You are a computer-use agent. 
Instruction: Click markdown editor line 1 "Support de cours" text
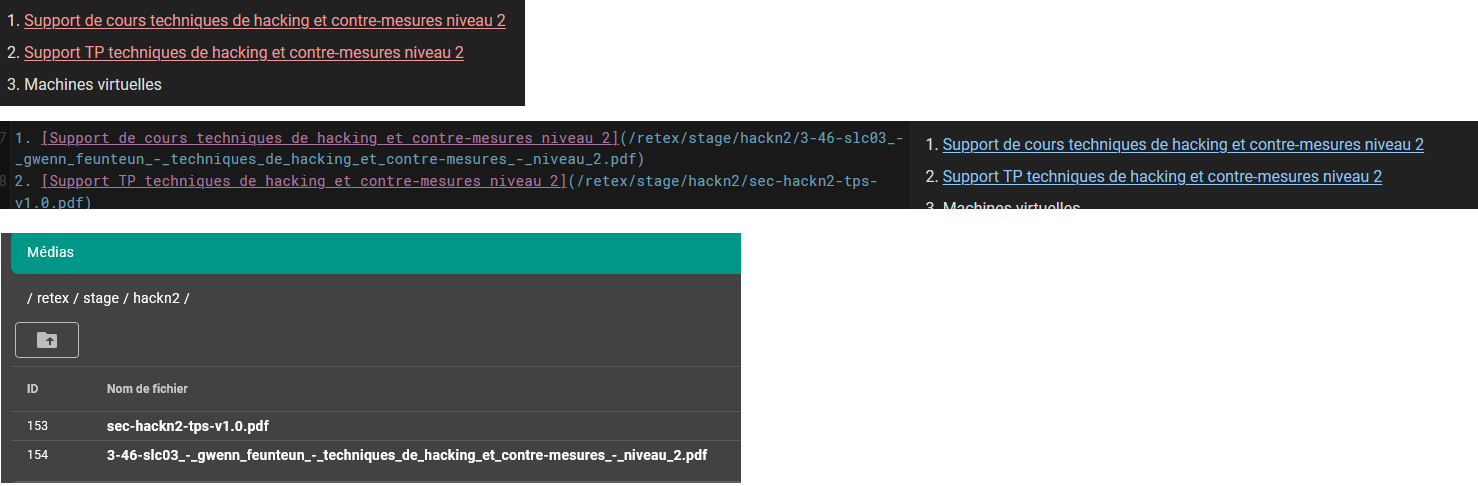coord(330,138)
